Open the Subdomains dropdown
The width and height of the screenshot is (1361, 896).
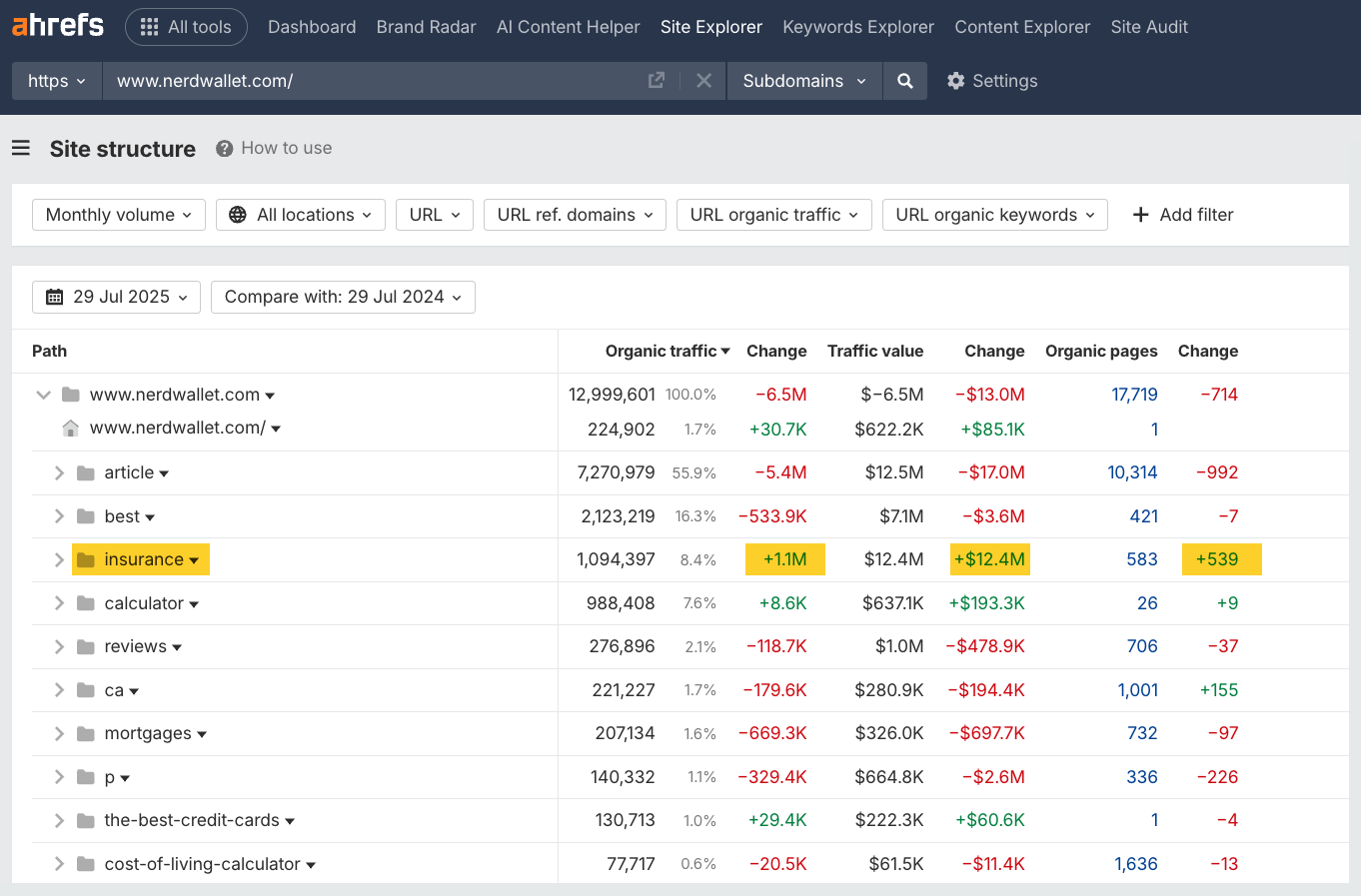[803, 81]
